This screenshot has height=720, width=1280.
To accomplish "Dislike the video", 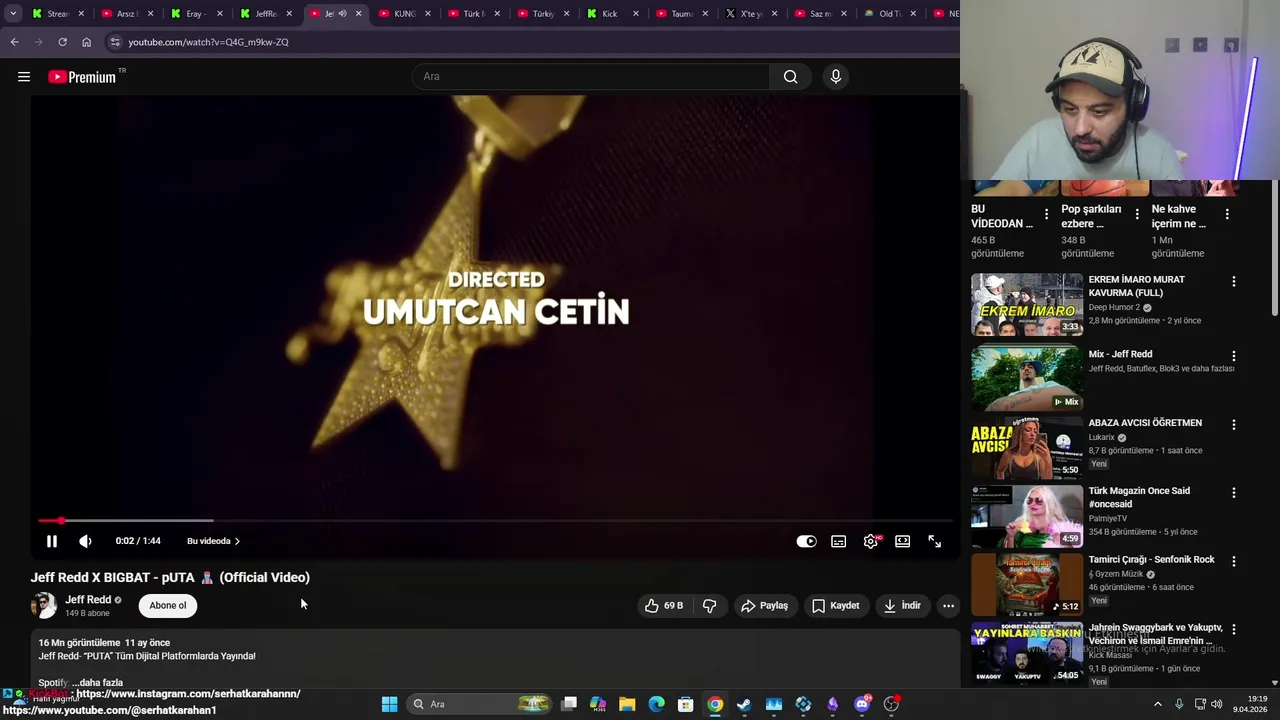I will click(x=709, y=605).
